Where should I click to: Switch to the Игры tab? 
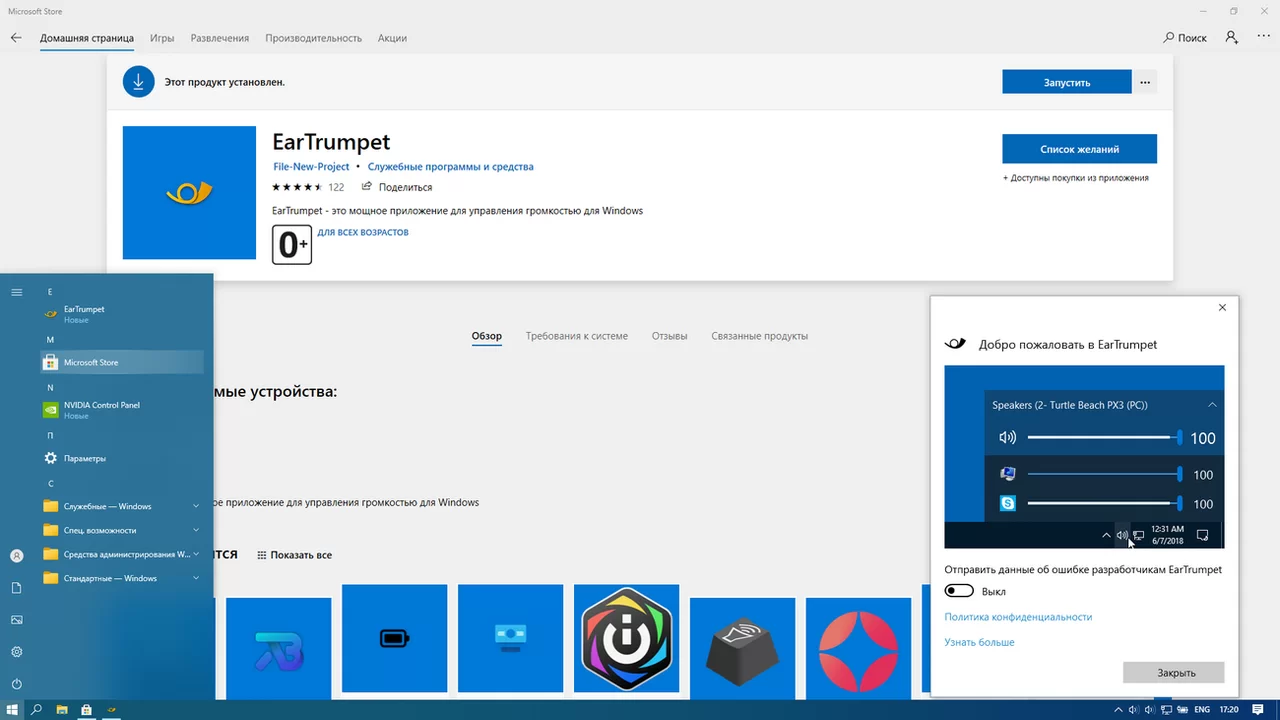click(x=162, y=38)
